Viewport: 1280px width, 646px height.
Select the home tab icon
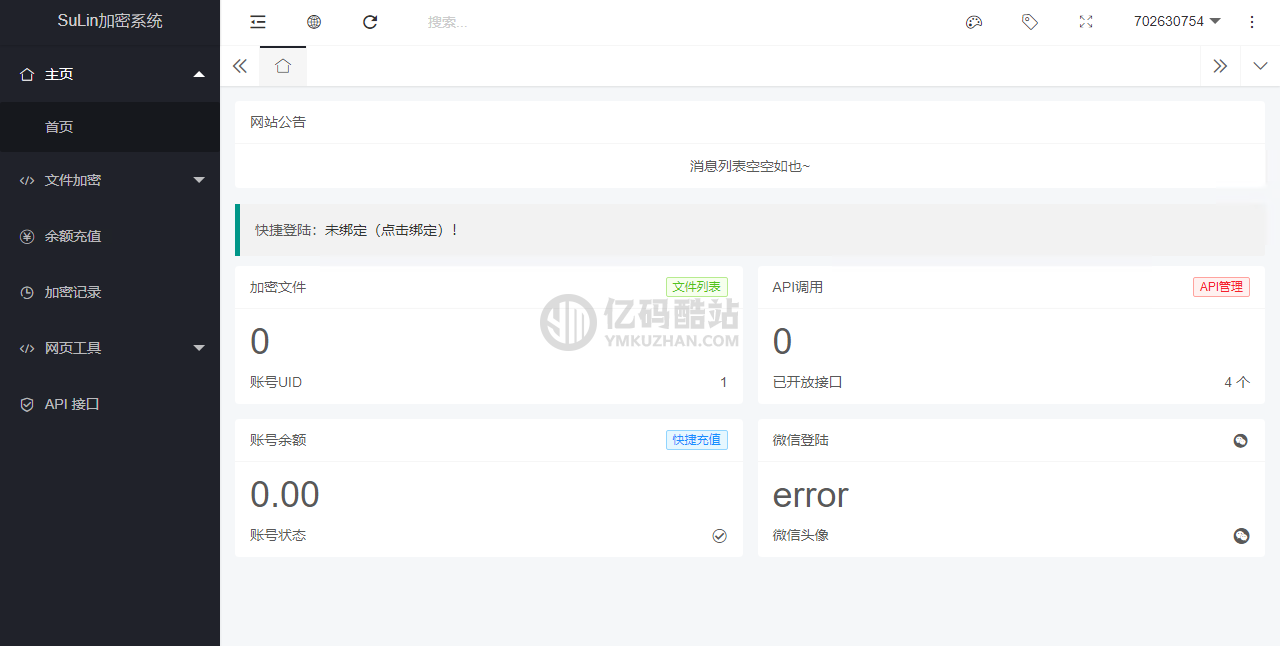283,66
